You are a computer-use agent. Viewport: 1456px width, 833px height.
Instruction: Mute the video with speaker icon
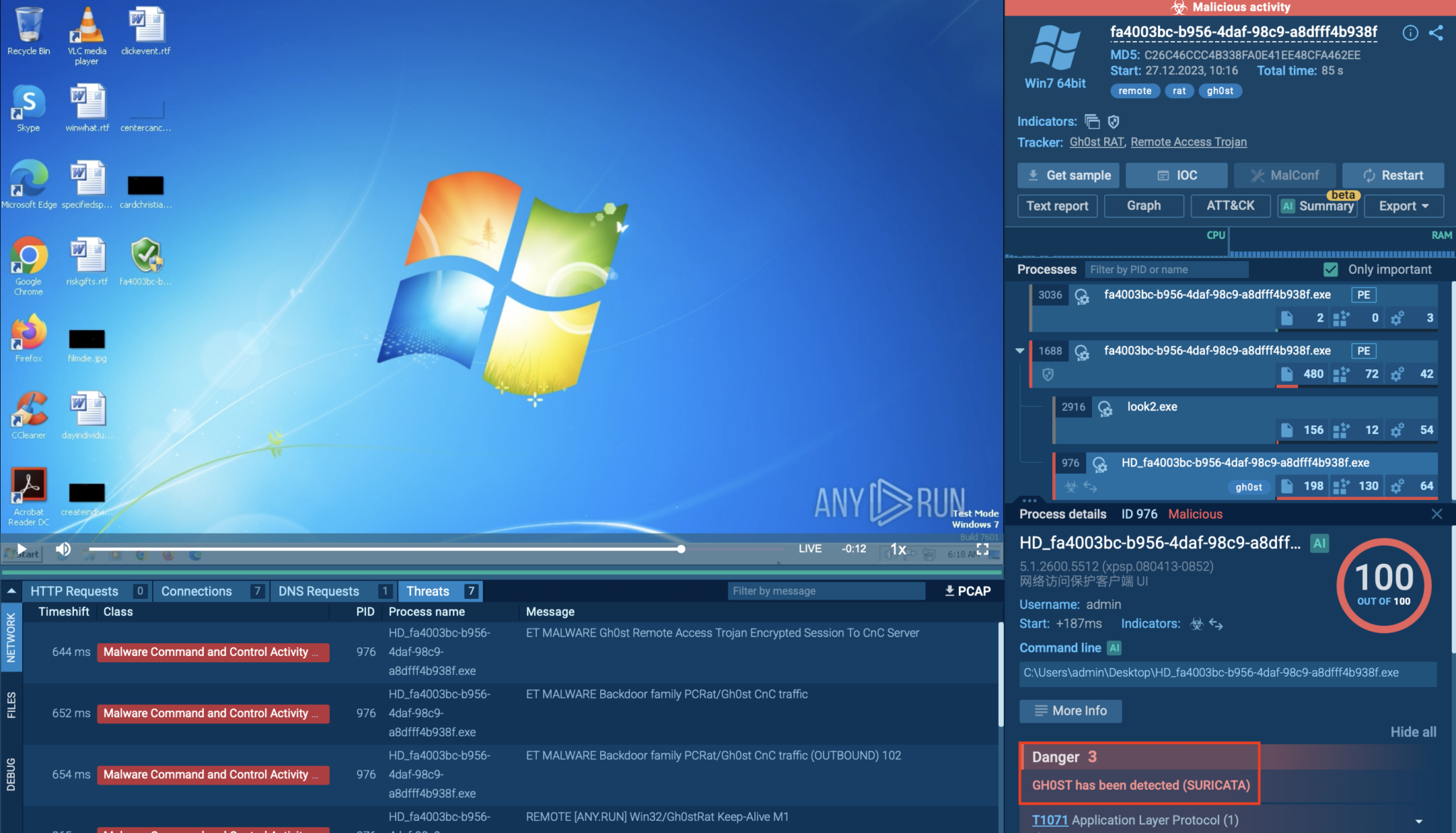[63, 548]
